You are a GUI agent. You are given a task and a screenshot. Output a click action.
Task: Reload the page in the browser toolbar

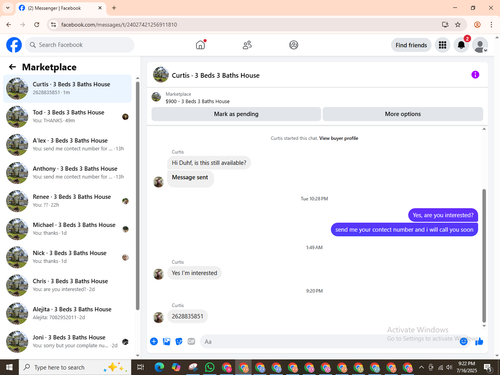click(x=37, y=25)
